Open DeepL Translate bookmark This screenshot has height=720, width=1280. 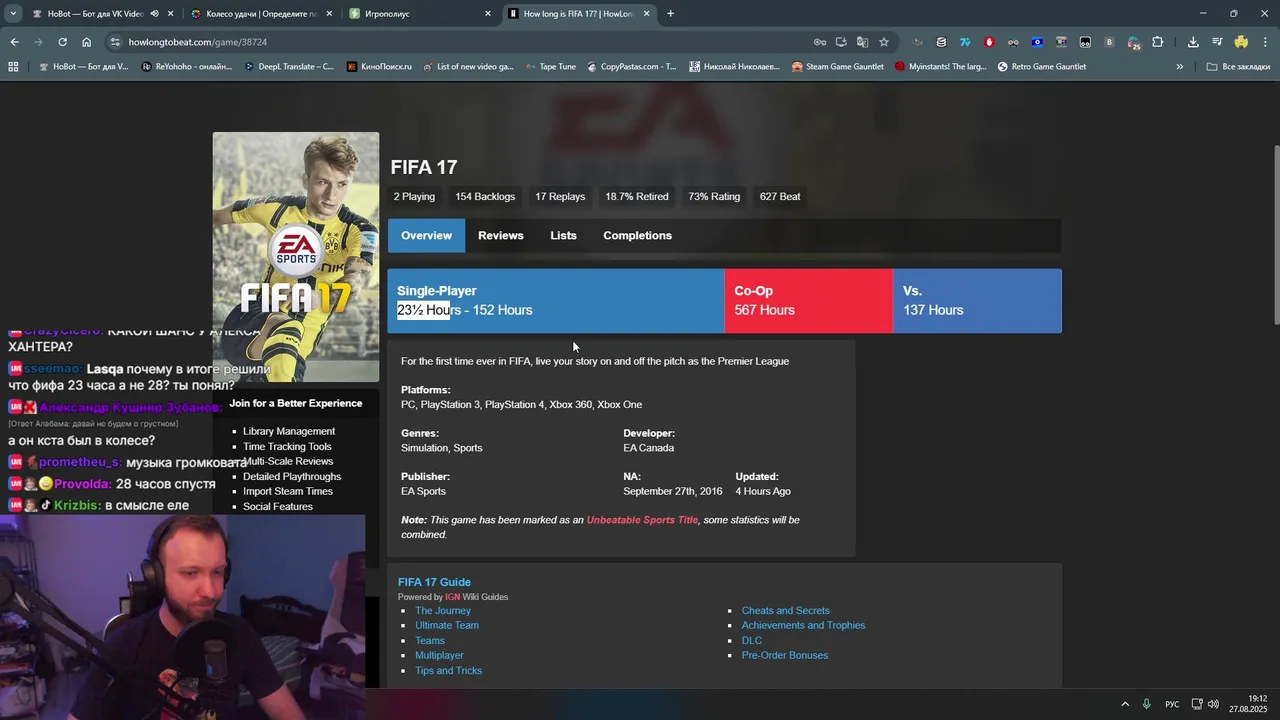point(288,67)
